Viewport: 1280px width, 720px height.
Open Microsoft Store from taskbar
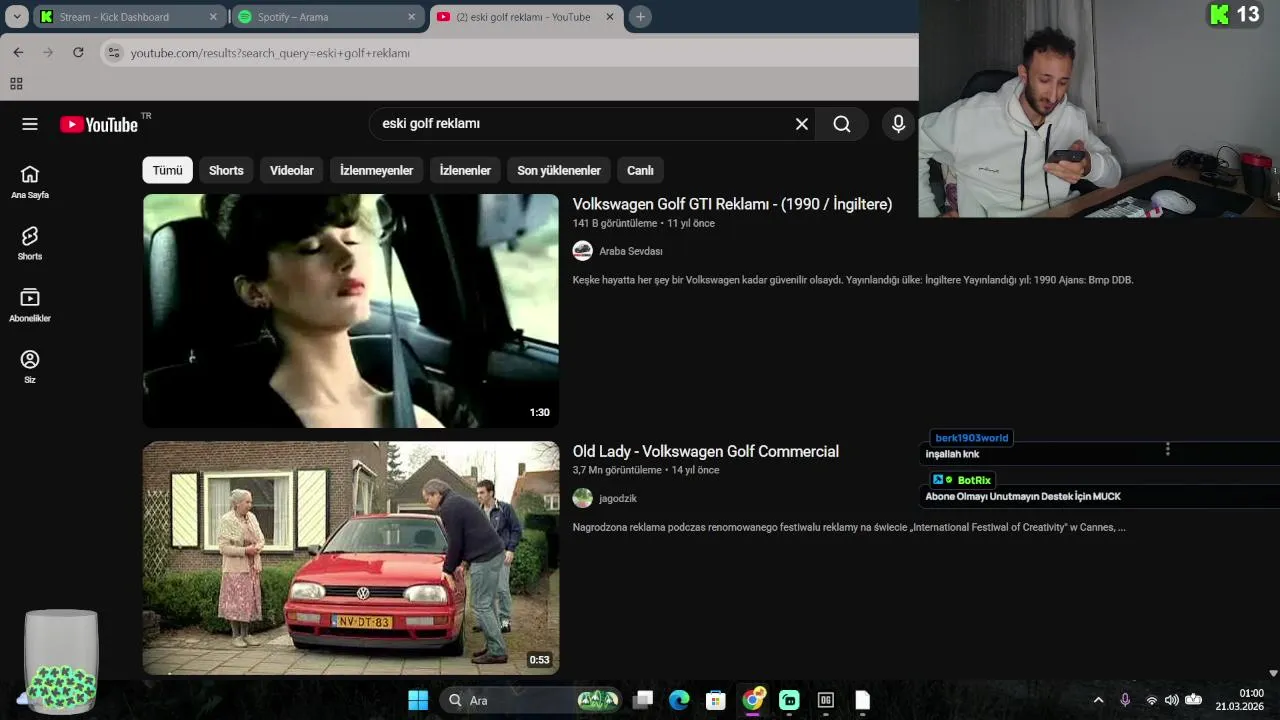pyautogui.click(x=715, y=700)
